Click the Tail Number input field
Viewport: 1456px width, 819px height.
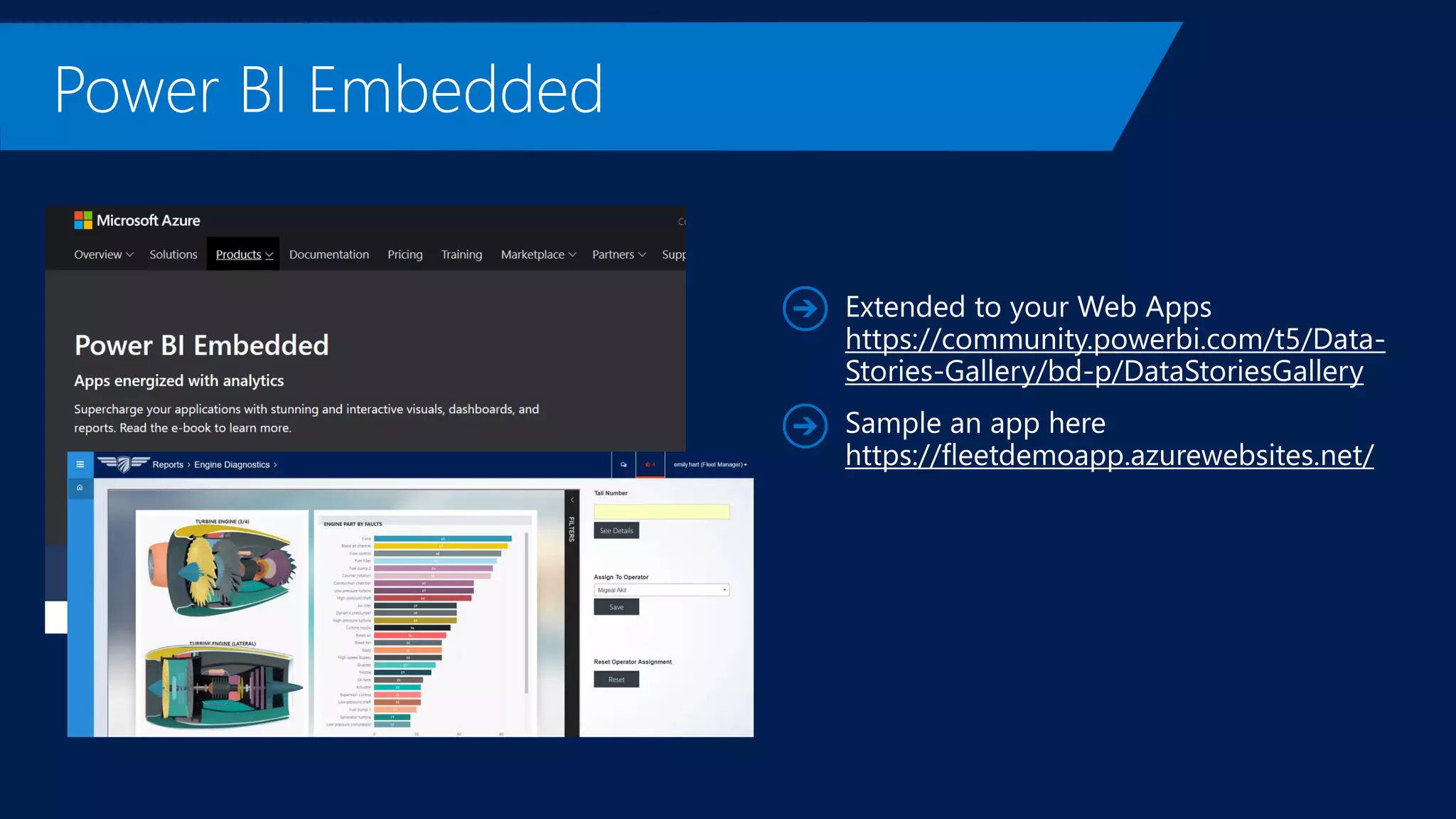661,511
